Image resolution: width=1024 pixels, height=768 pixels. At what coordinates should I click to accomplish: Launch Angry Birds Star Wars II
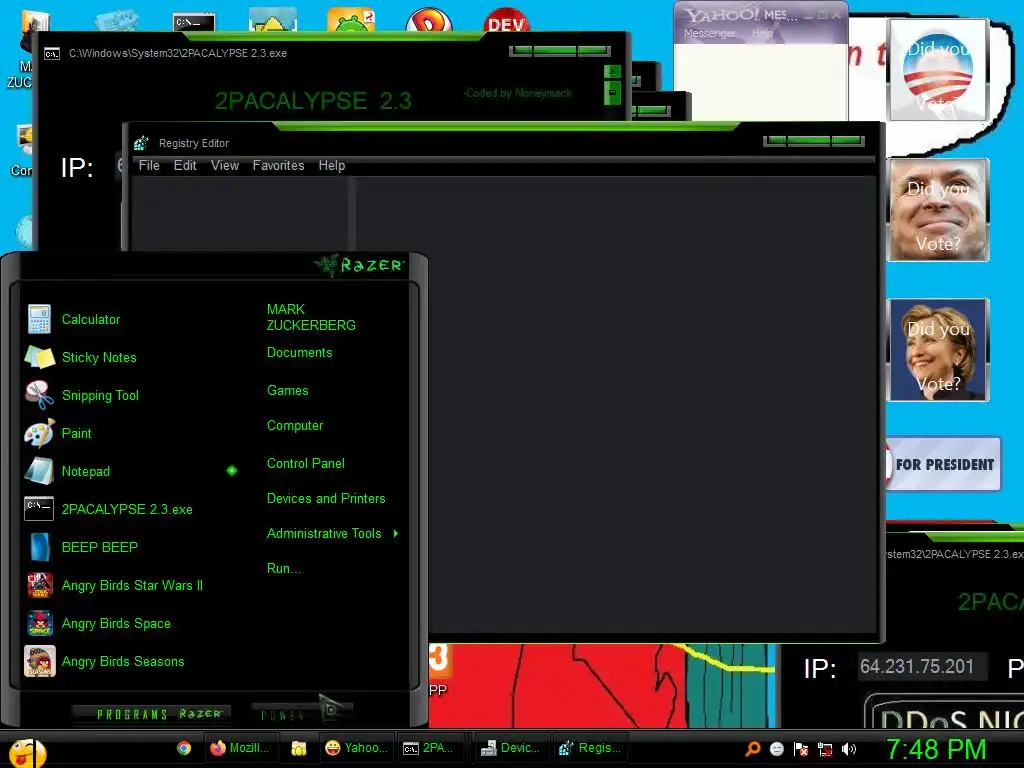pyautogui.click(x=114, y=585)
